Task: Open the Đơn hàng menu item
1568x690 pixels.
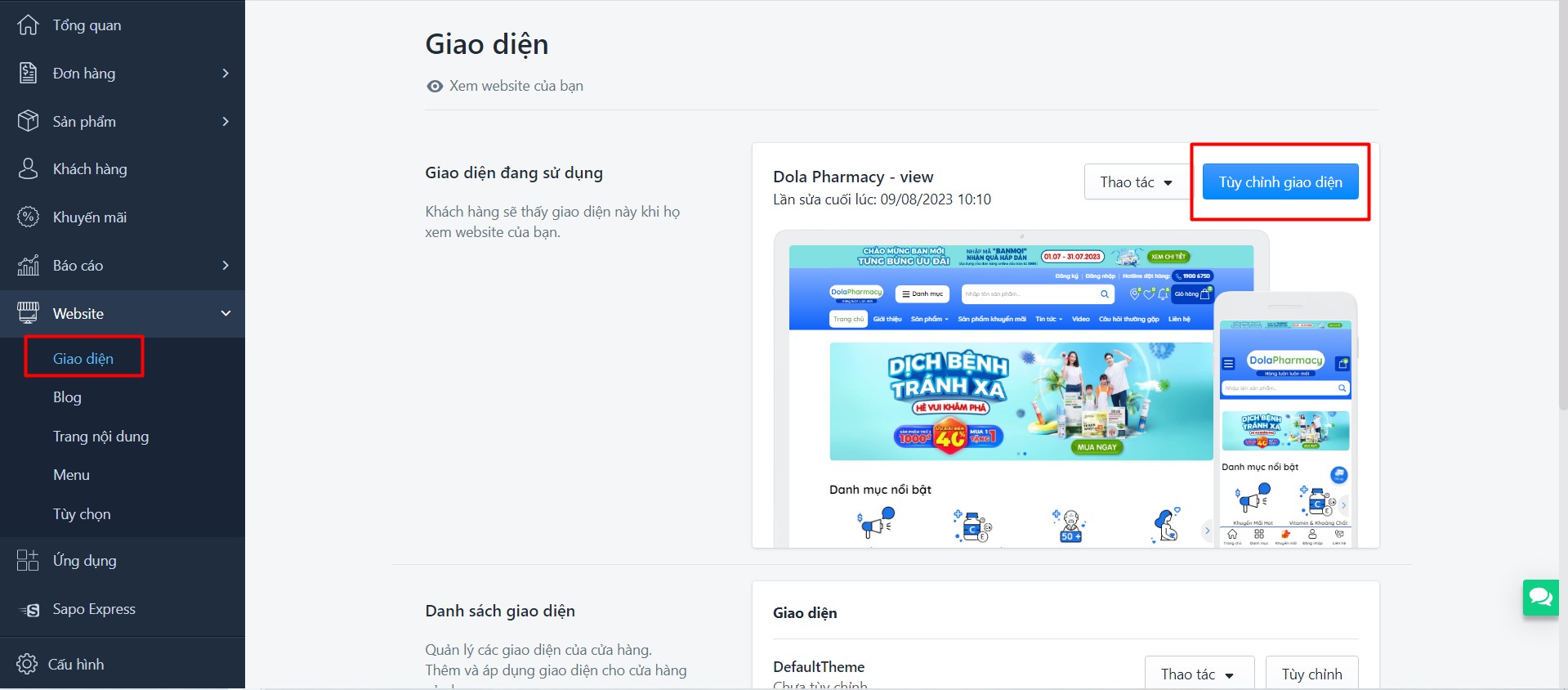Action: [123, 73]
